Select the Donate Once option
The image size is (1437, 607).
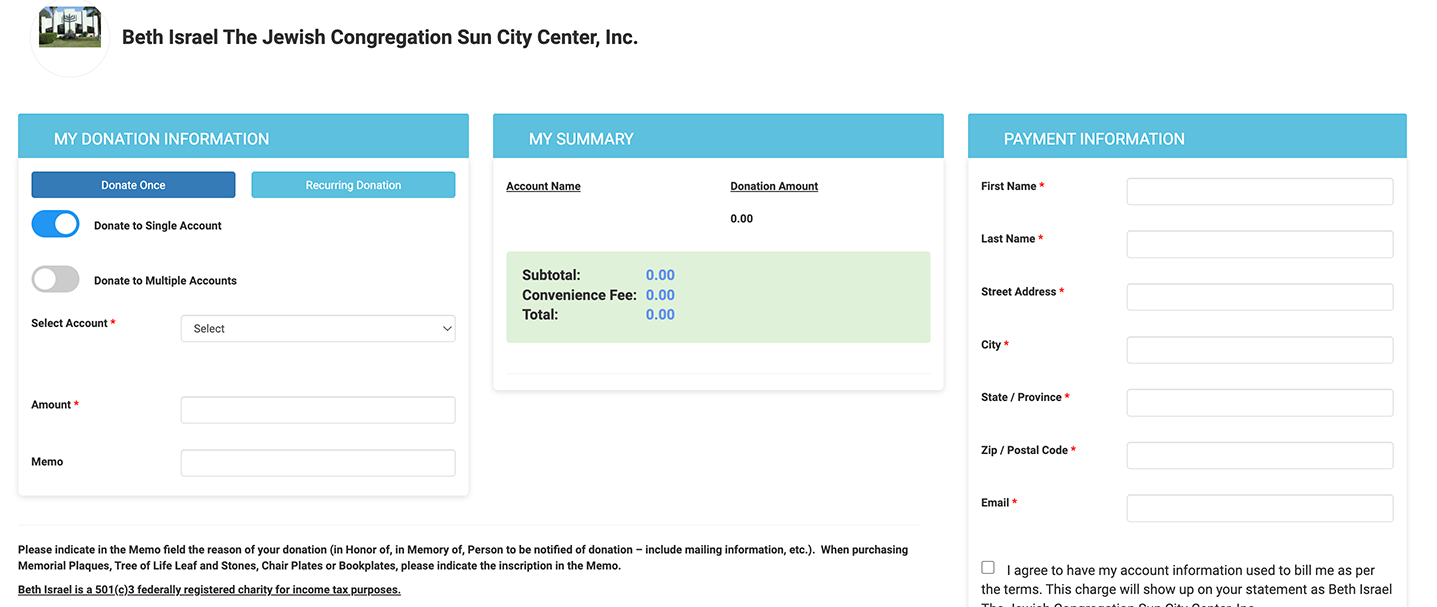133,185
